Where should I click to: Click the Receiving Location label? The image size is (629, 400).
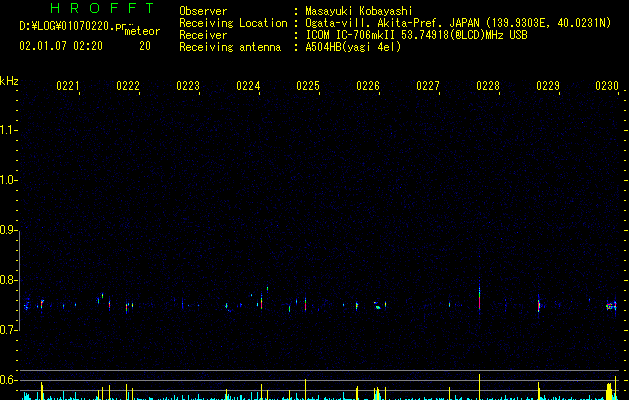pos(233,23)
